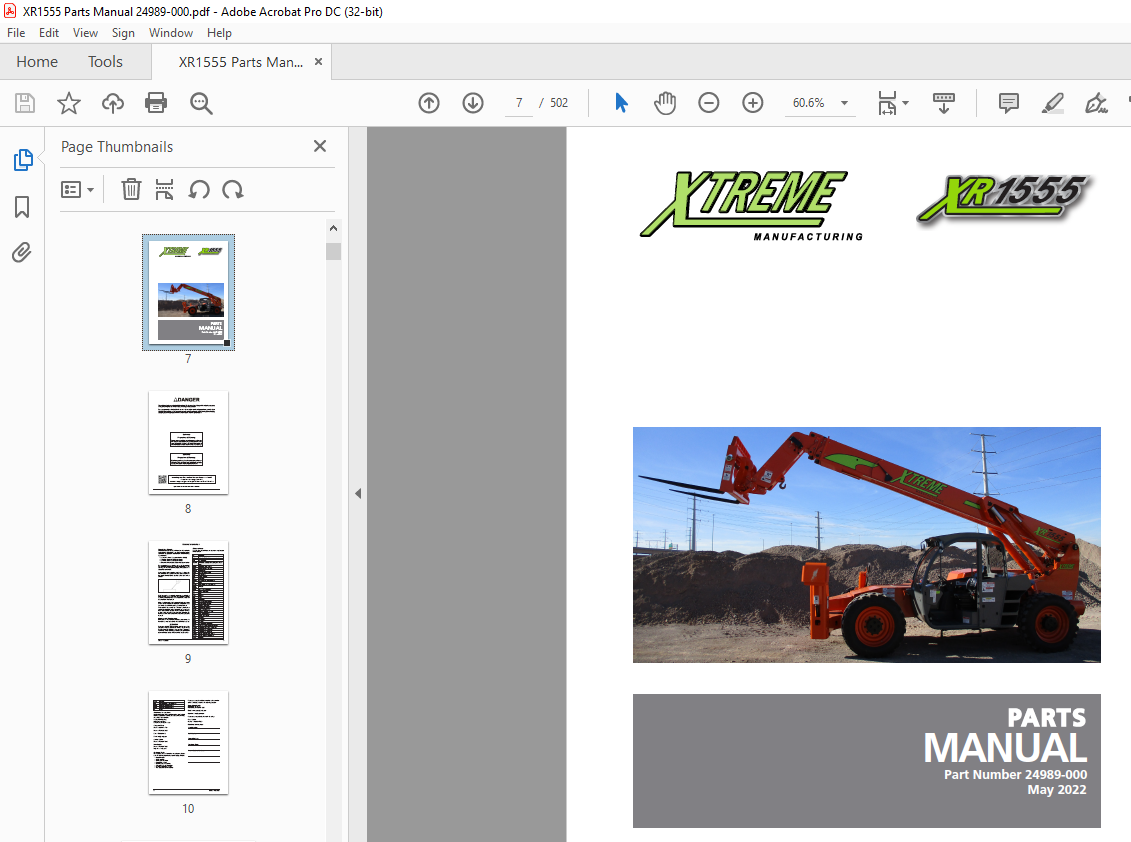Open the Window menu
The height and width of the screenshot is (842, 1131).
(x=171, y=32)
